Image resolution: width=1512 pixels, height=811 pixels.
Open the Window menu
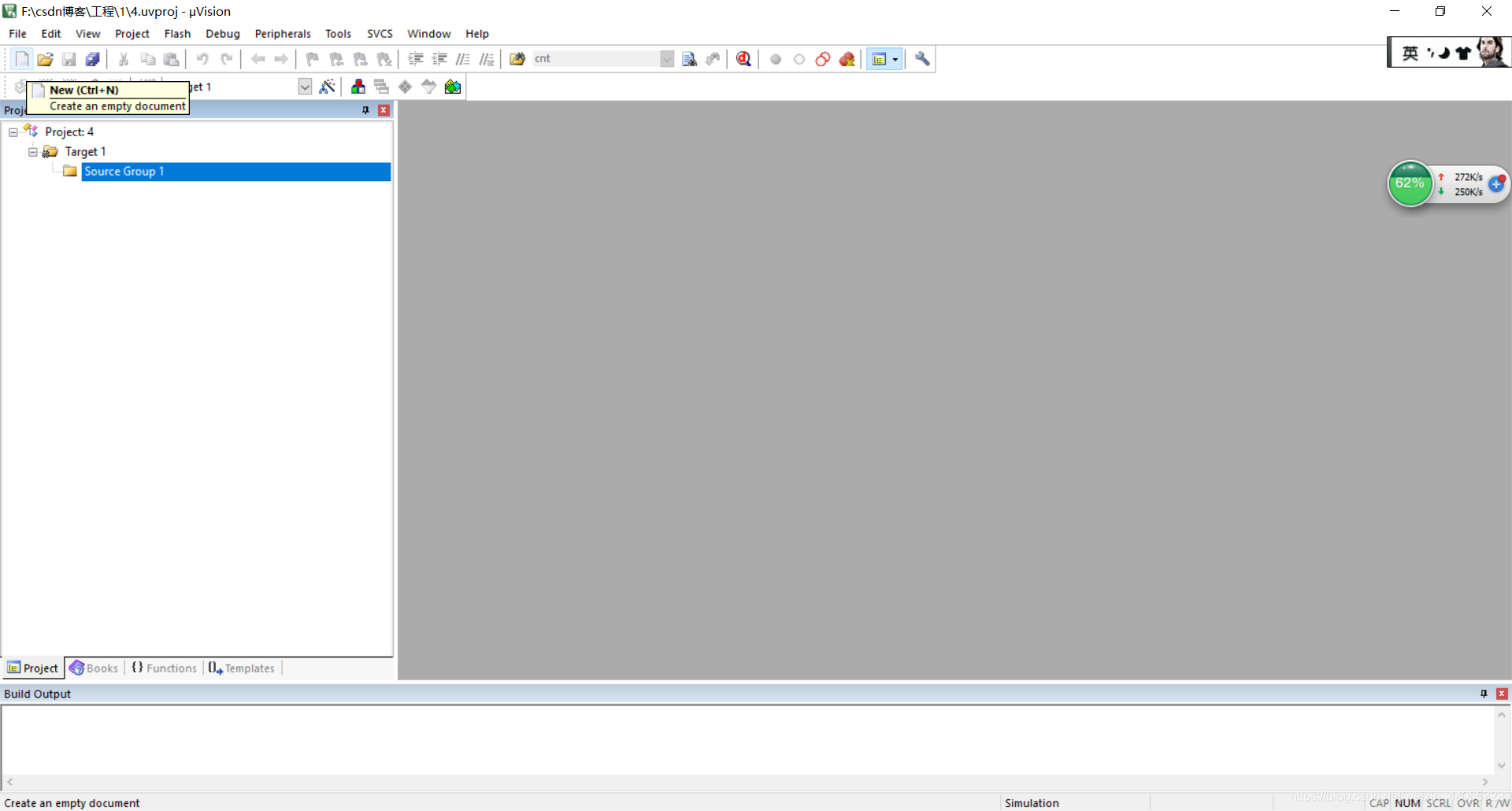429,34
